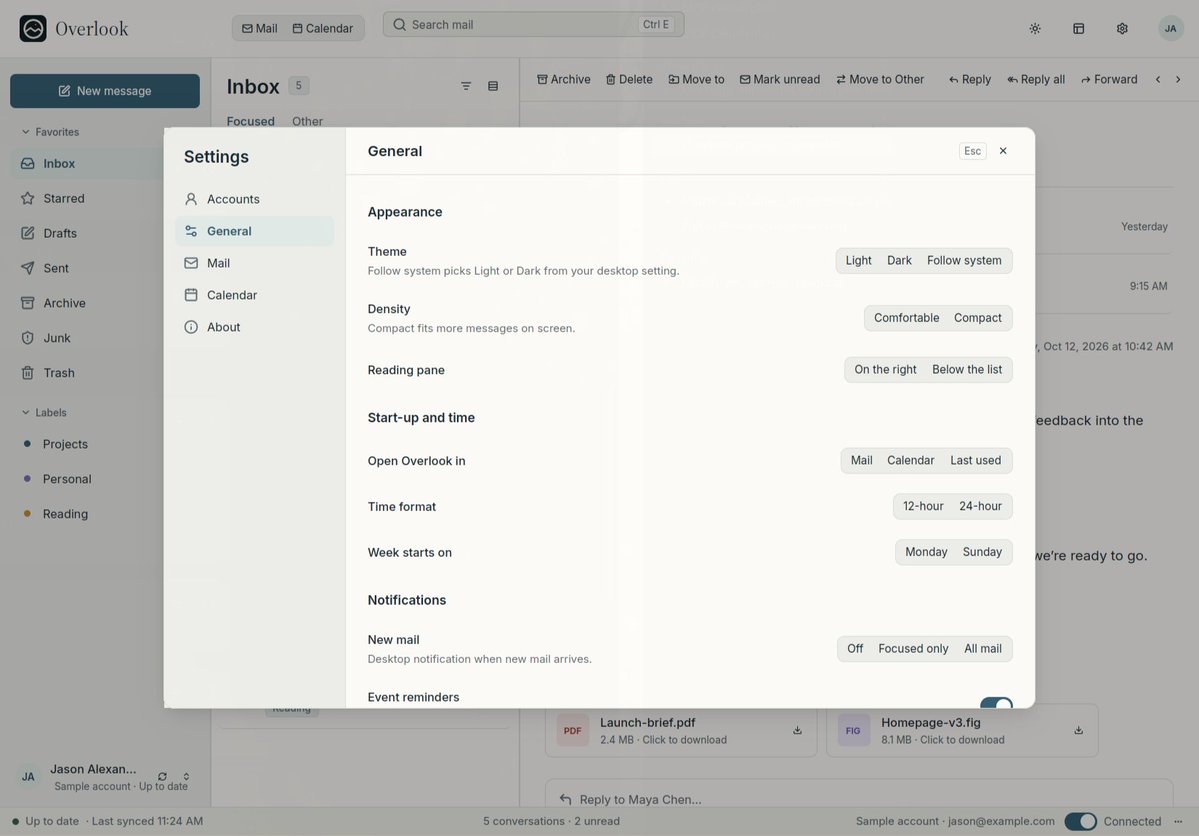Viewport: 1199px width, 836px height.
Task: Set reading pane Below the list
Action: [x=967, y=369]
